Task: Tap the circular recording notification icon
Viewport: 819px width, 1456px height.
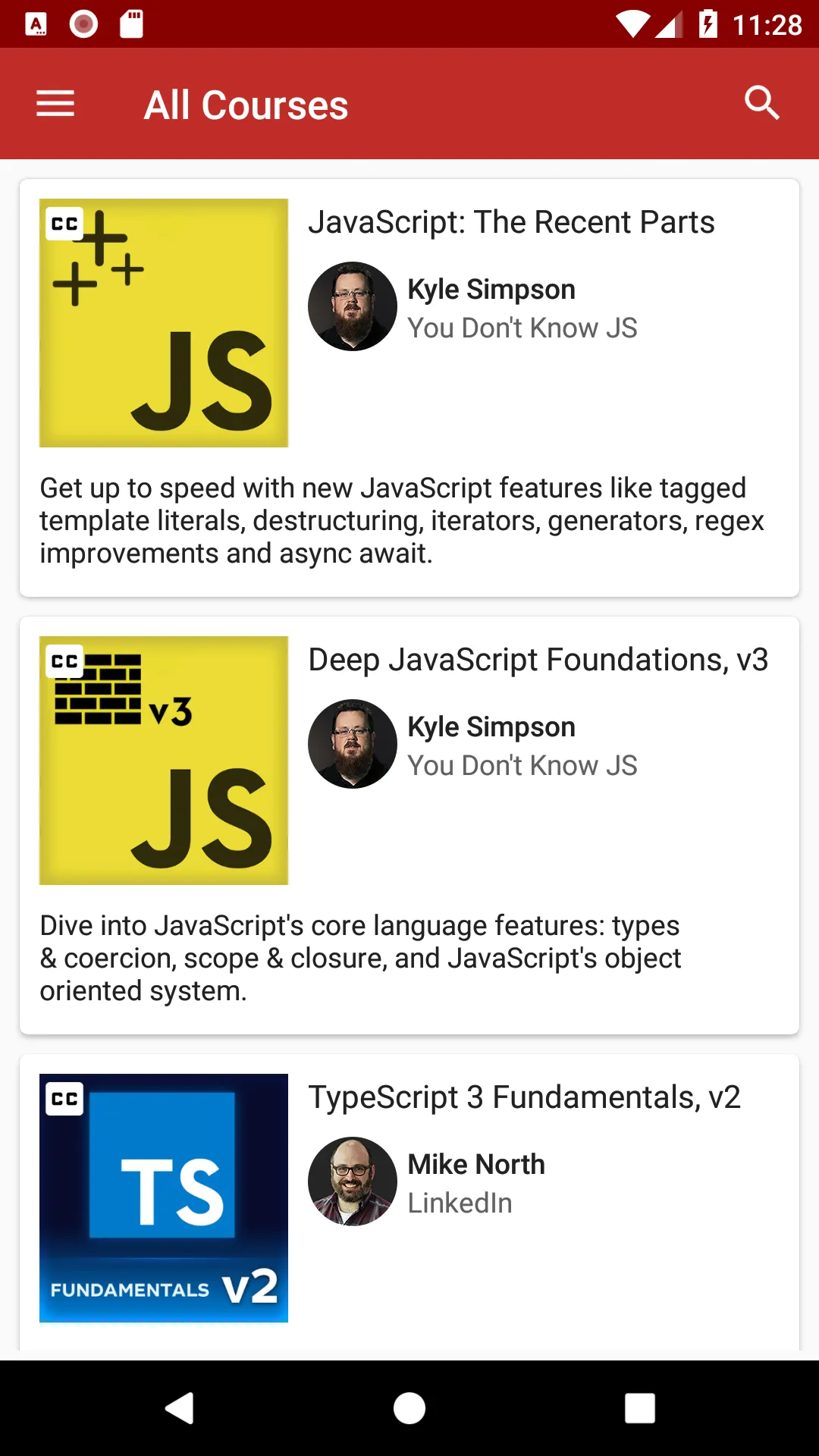Action: [83, 24]
